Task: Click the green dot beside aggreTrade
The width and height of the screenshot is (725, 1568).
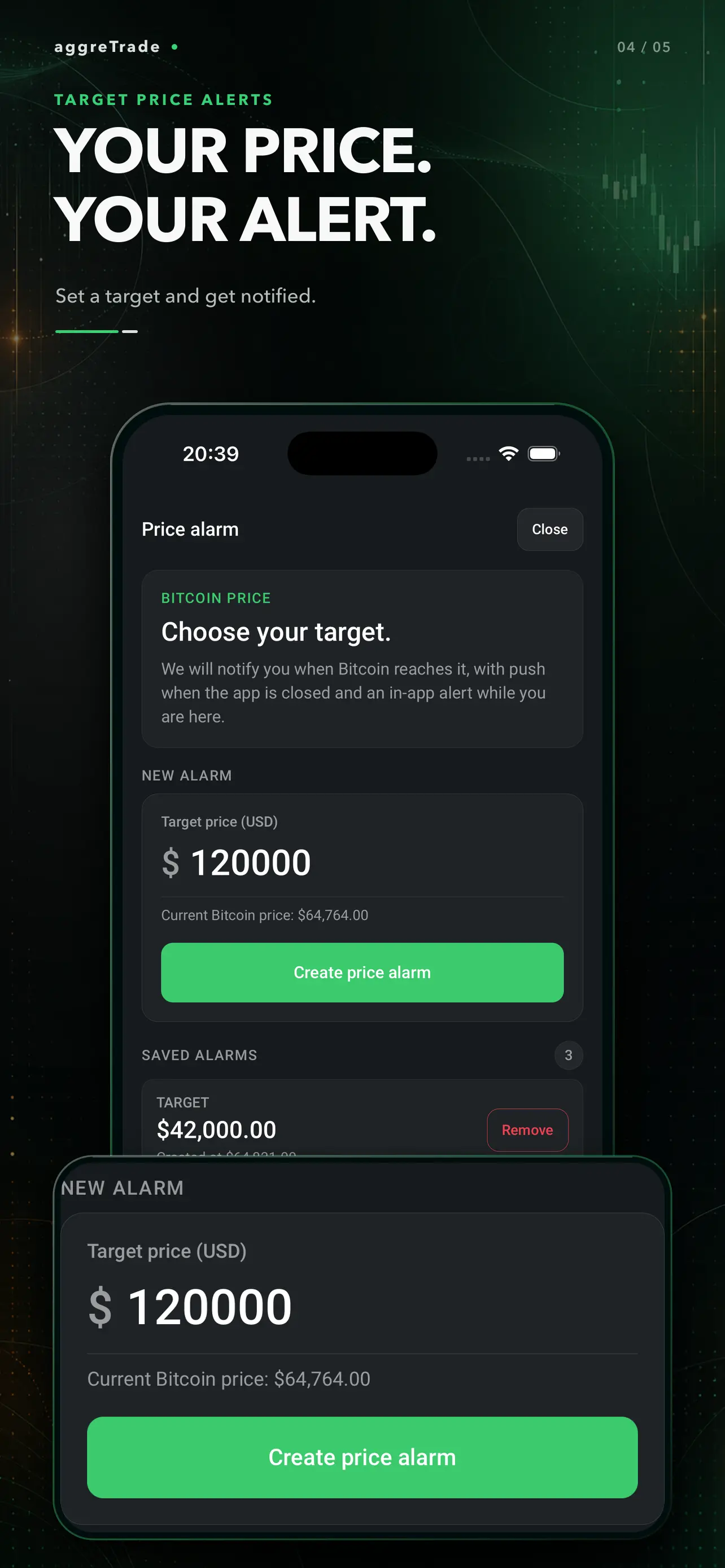Action: 174,47
